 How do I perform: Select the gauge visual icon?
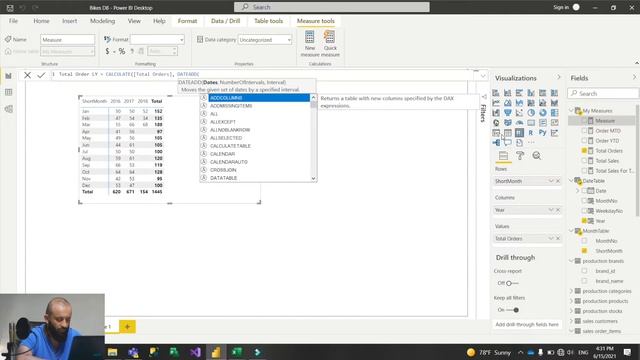tap(519, 122)
